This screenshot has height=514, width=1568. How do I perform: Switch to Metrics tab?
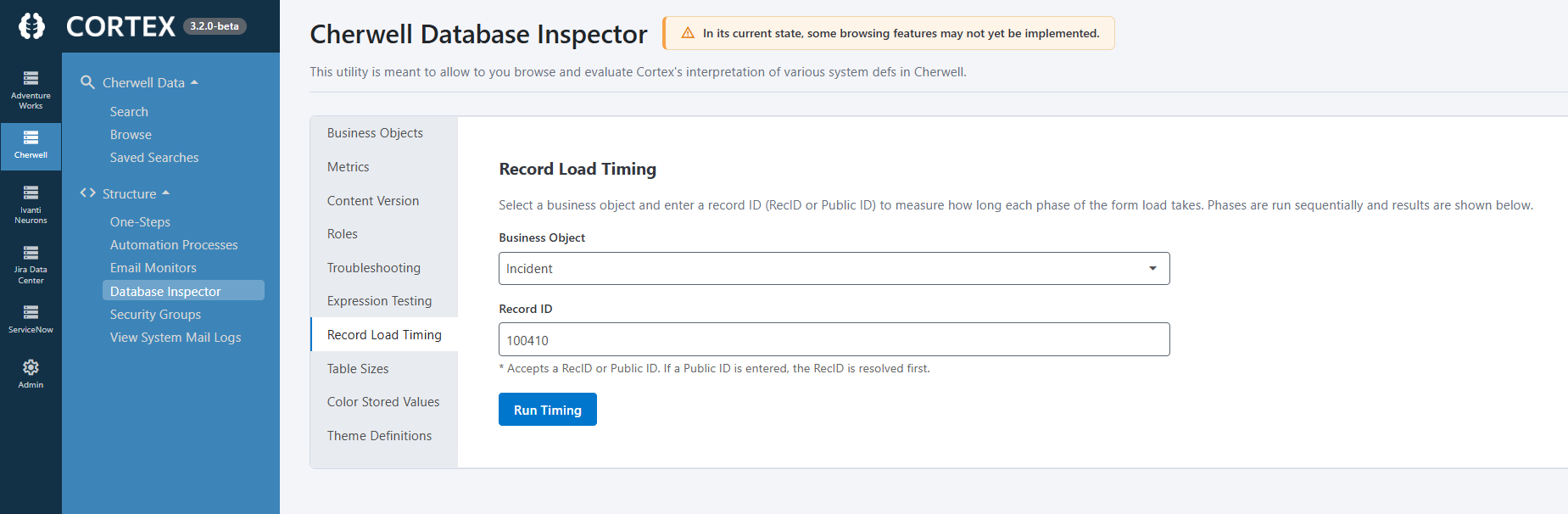pos(384,167)
